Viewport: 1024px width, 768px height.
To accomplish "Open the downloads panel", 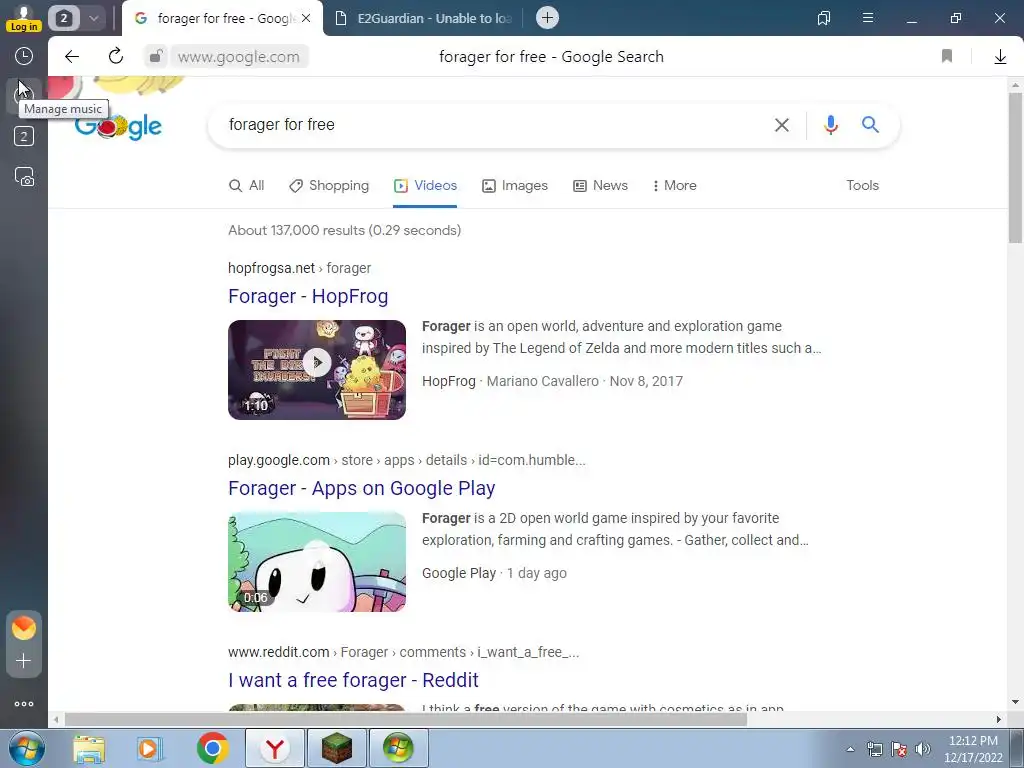I will point(1000,57).
